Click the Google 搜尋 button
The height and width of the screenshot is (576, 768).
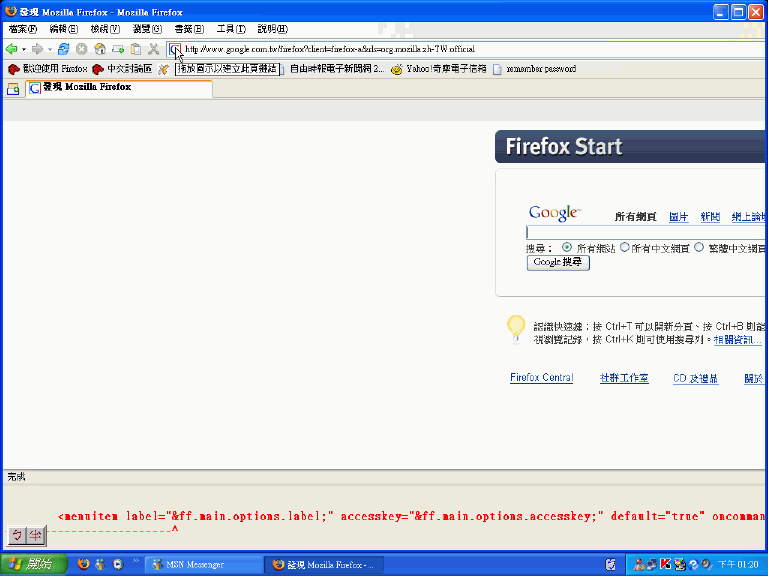pyautogui.click(x=558, y=263)
